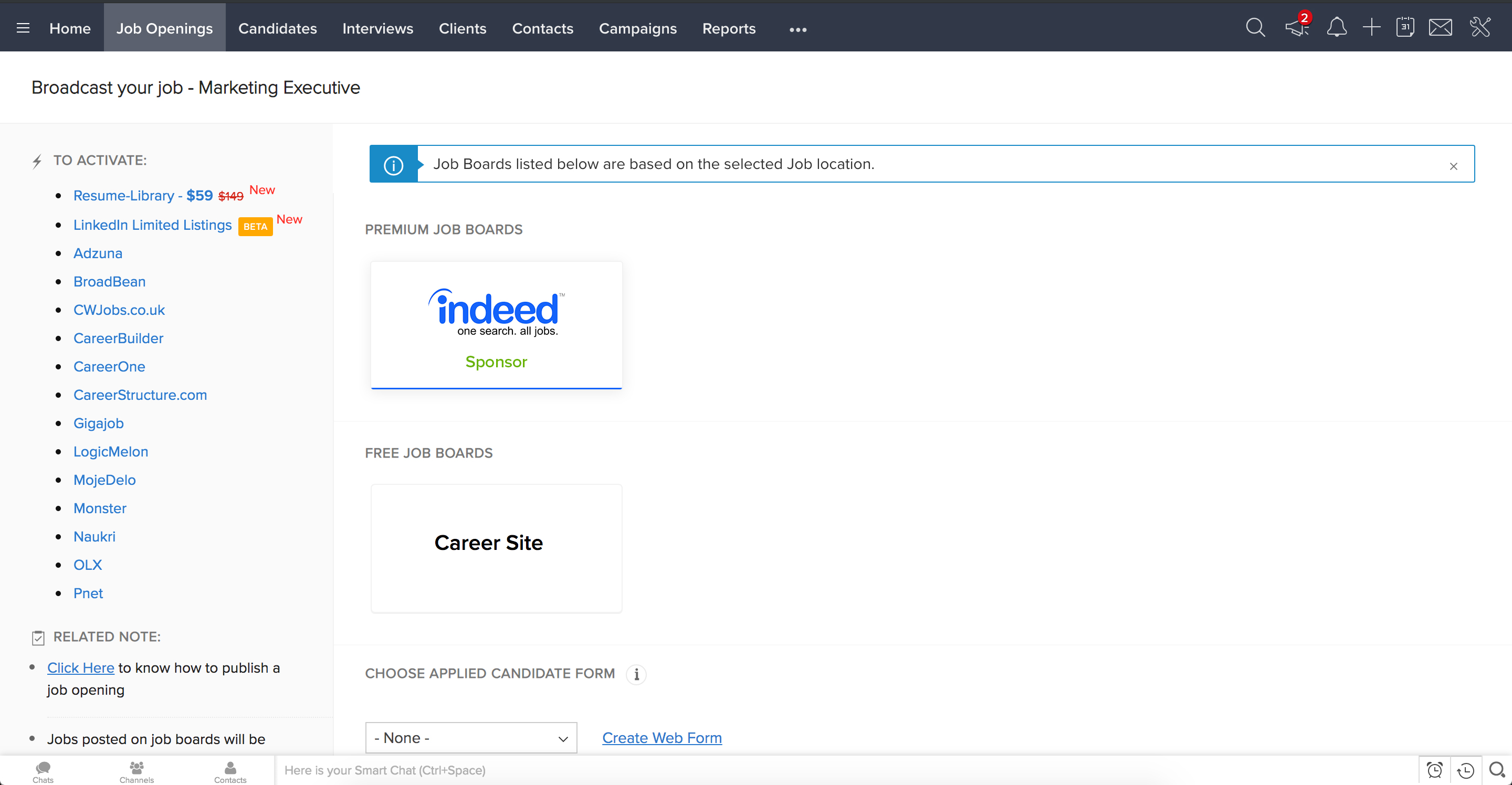This screenshot has height=785, width=1512.
Task: Click the plus quick-create icon
Action: tap(1371, 28)
